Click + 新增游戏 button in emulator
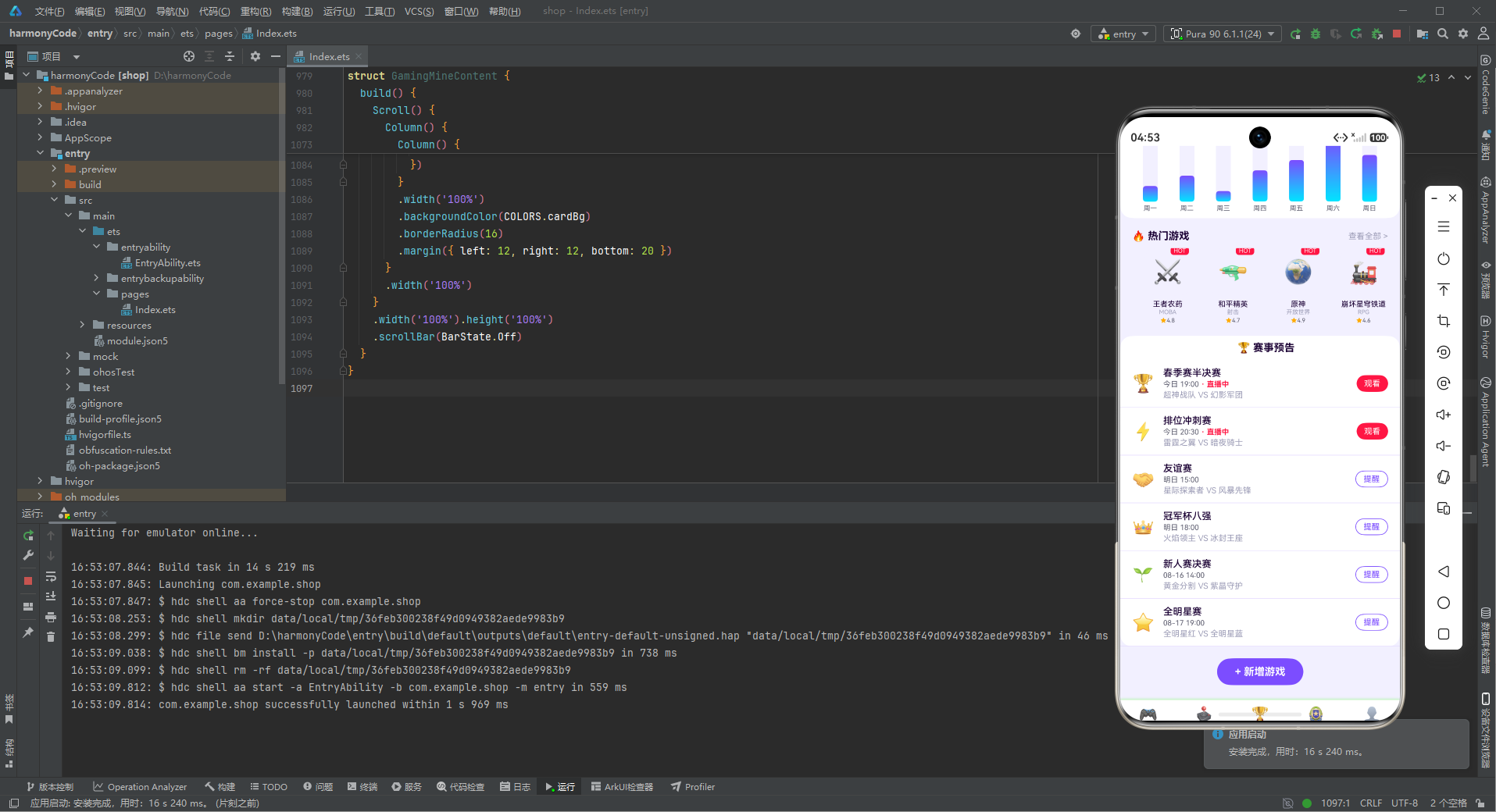 point(1259,671)
